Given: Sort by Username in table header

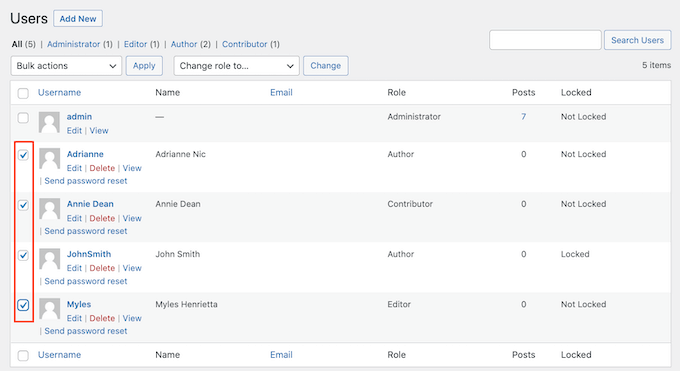Looking at the screenshot, I should tap(59, 92).
